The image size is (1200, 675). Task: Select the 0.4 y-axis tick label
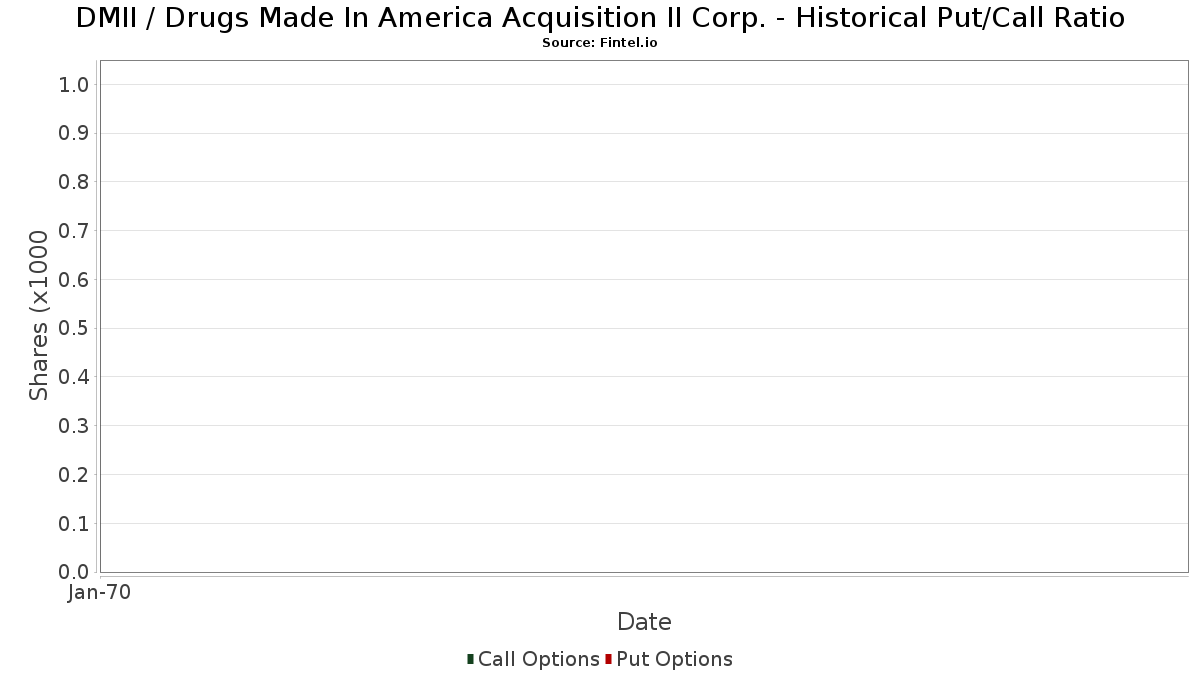(74, 377)
